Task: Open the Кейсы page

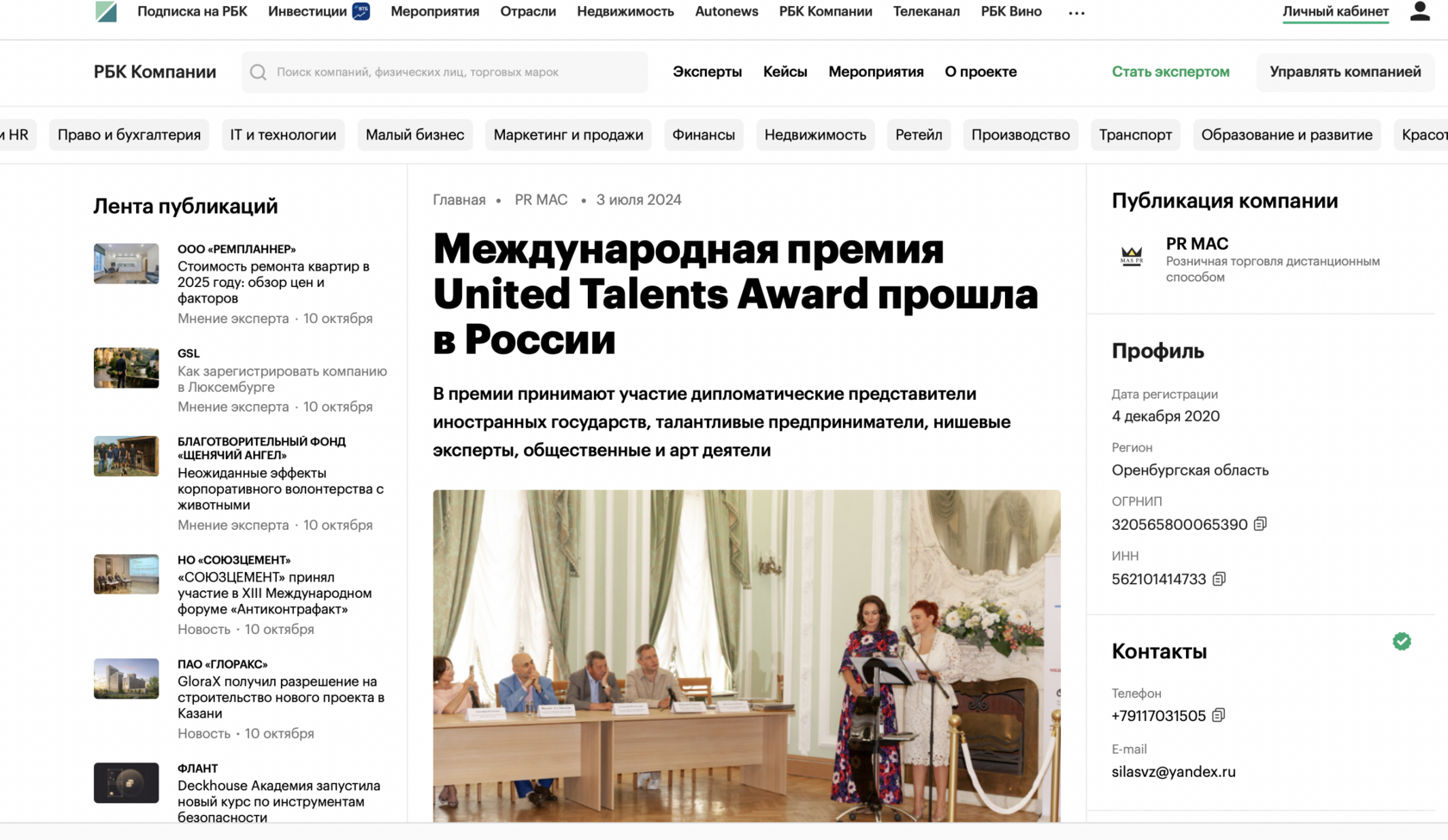Action: (785, 72)
